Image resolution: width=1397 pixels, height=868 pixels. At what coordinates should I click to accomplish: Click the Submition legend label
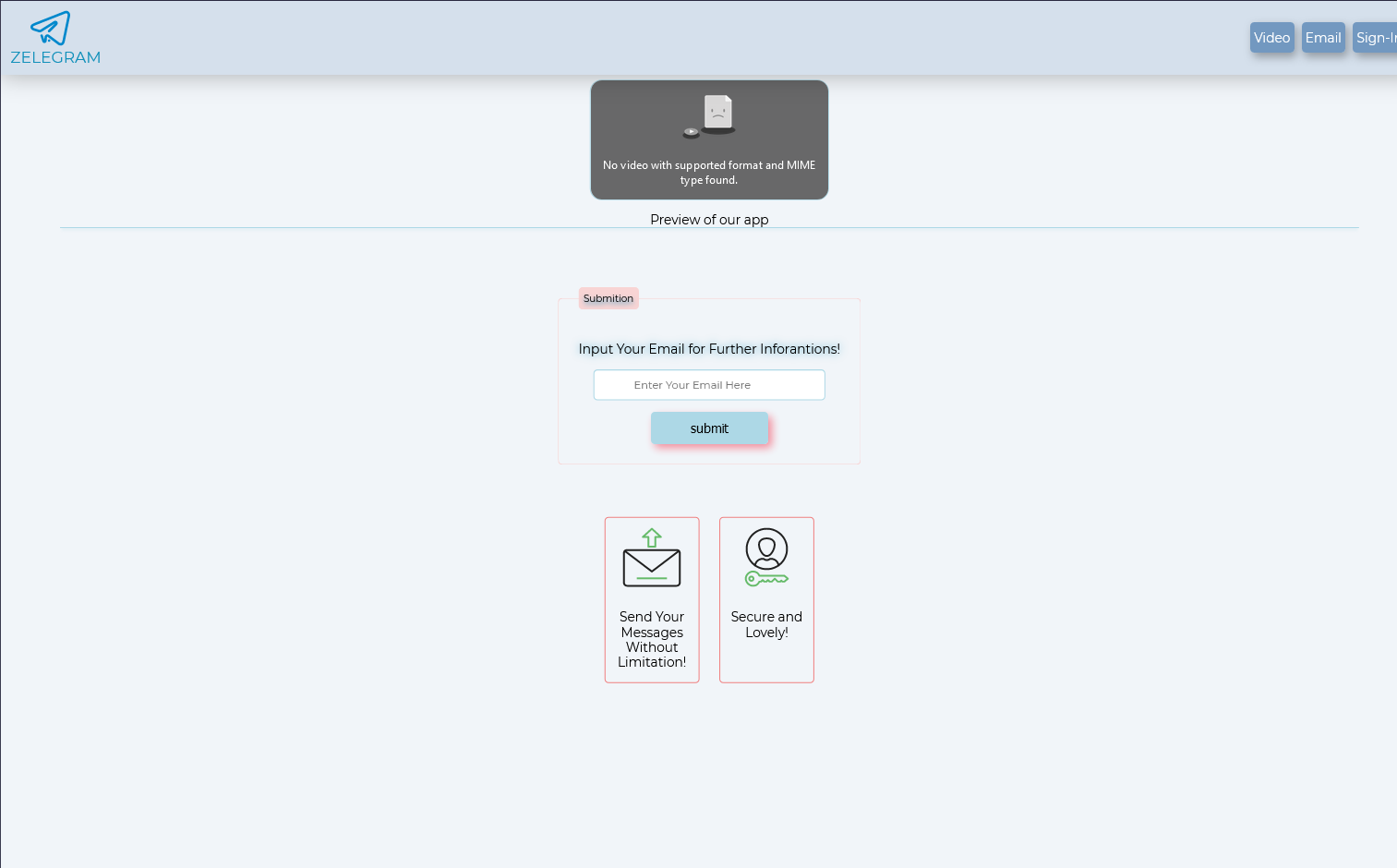(608, 298)
